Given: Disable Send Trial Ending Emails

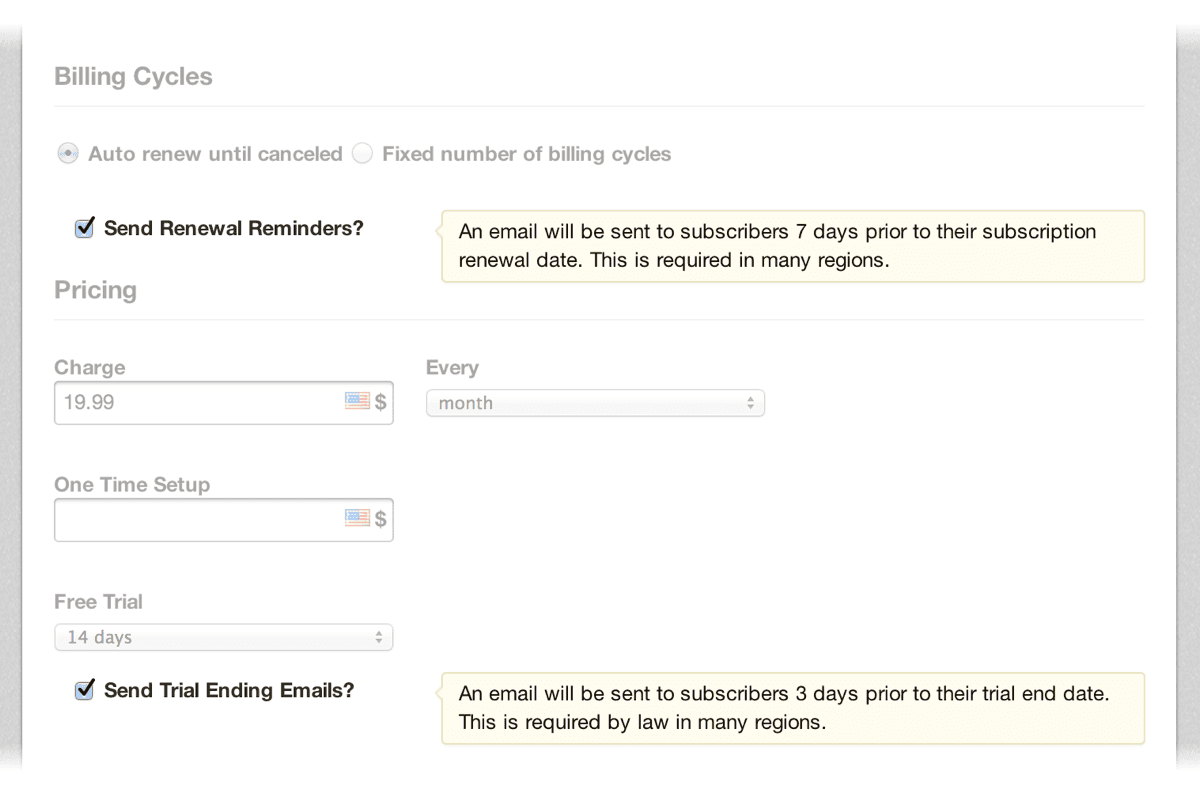Looking at the screenshot, I should (84, 690).
